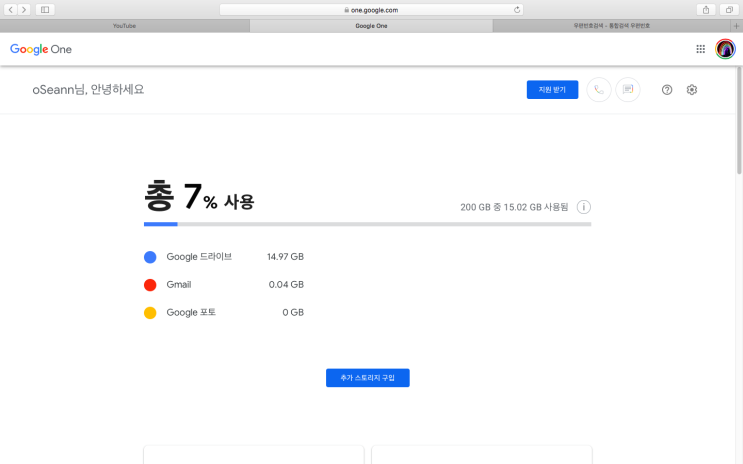Switch to the YouTube tab
The width and height of the screenshot is (743, 464).
(x=125, y=26)
